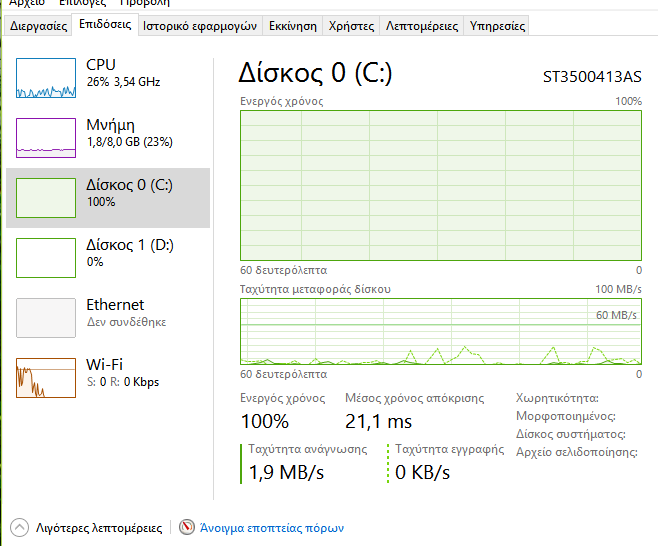Open Disk 0 (C:) performance view
The width and height of the screenshot is (658, 546).
tap(129, 193)
